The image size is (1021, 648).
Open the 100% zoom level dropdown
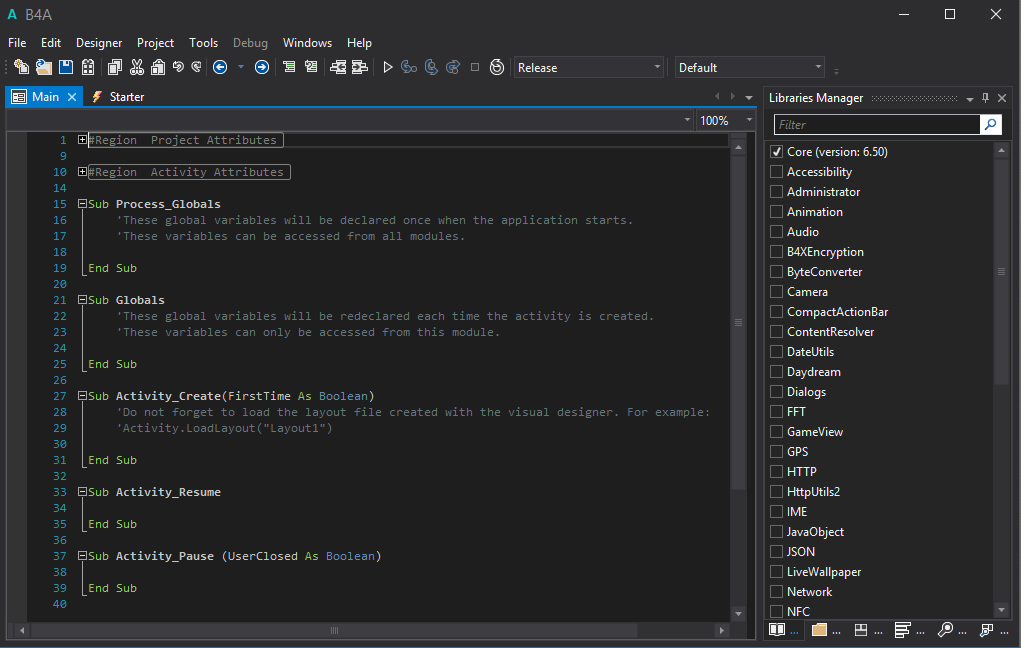[726, 120]
